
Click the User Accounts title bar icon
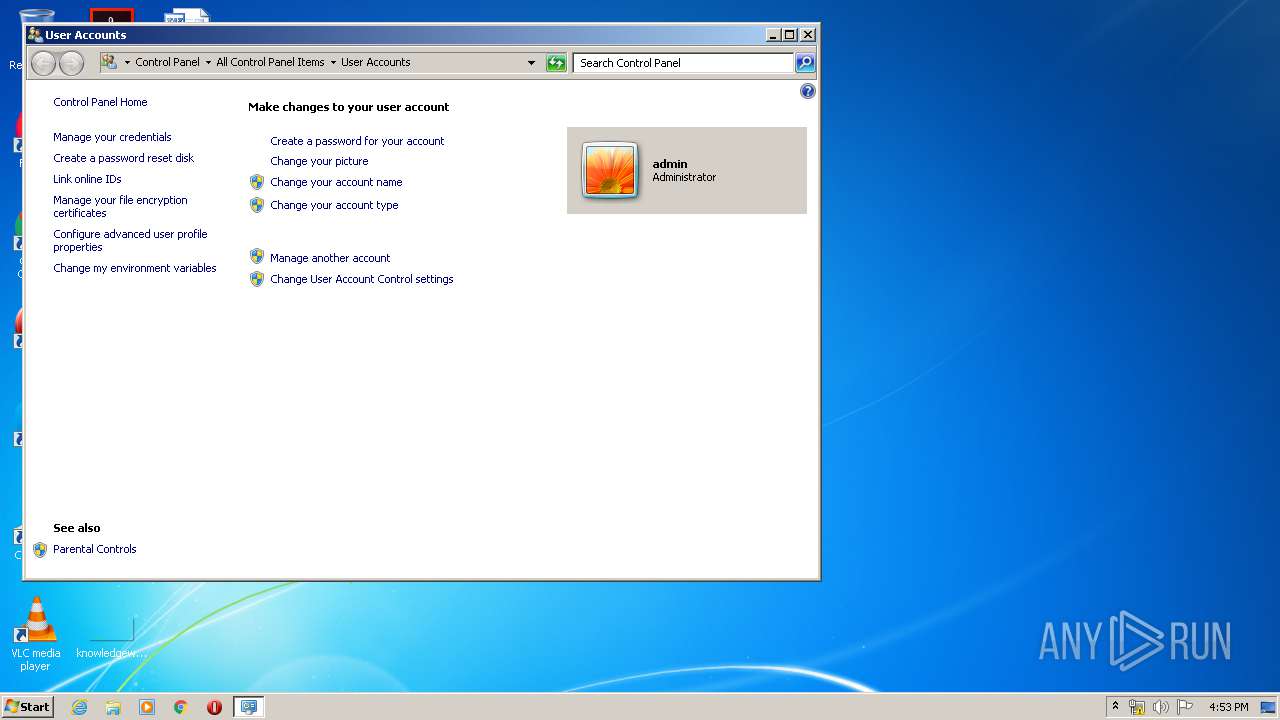click(x=35, y=34)
